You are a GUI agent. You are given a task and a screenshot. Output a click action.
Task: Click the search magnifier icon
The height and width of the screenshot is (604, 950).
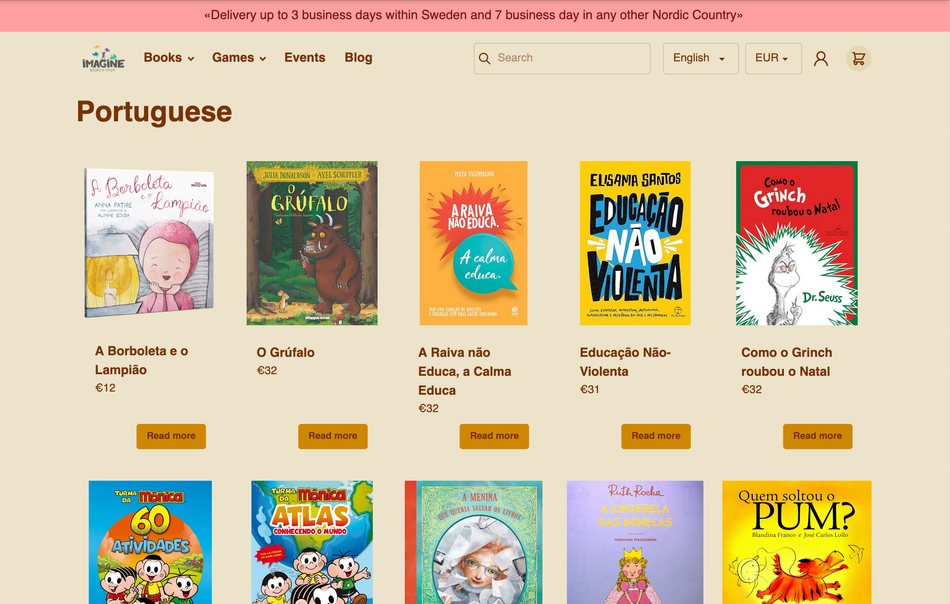(x=485, y=58)
